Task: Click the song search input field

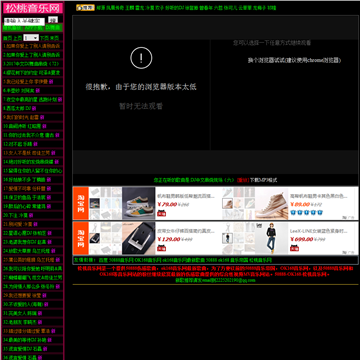Action: click(x=24, y=21)
